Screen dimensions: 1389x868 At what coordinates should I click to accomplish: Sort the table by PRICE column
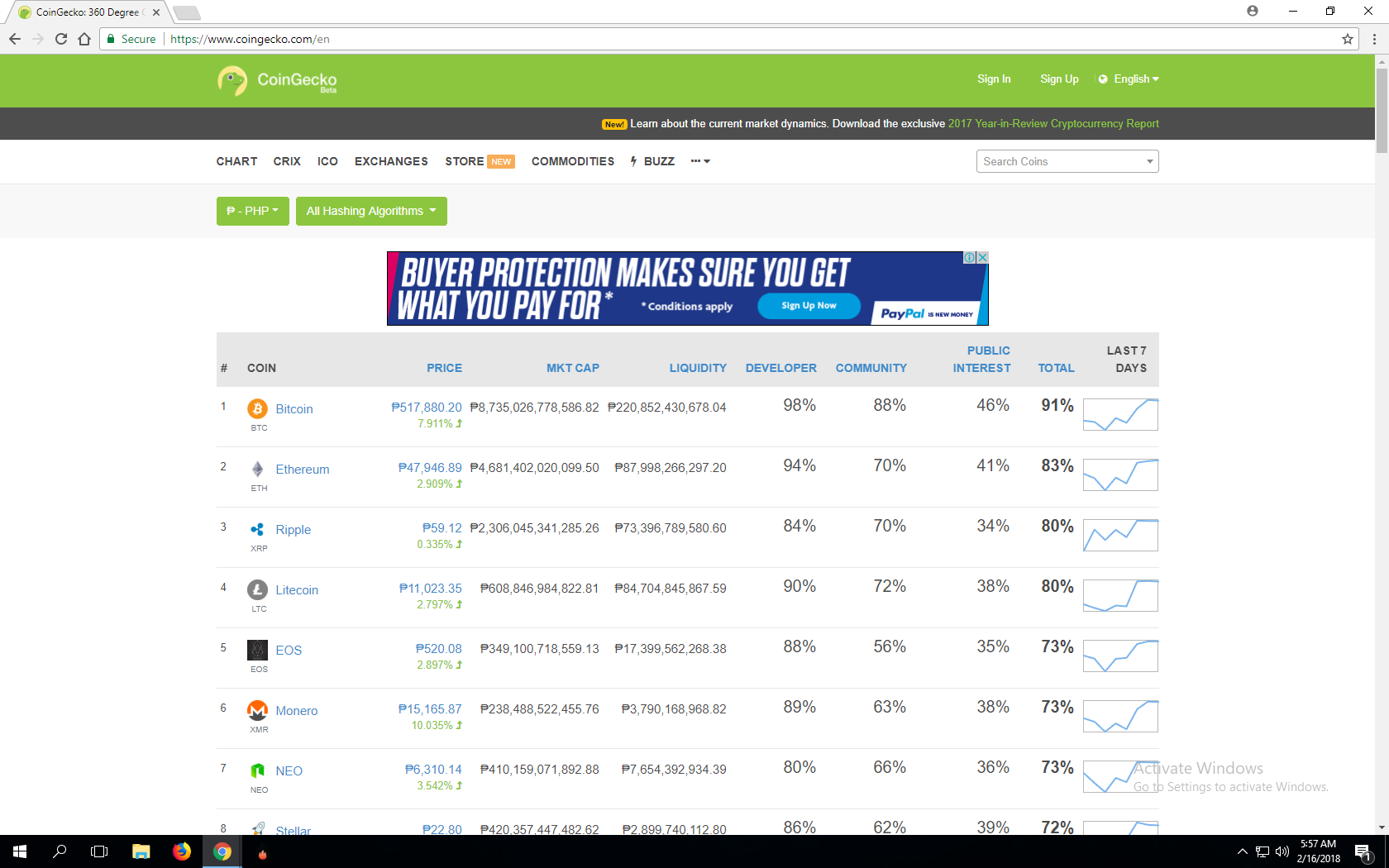444,368
